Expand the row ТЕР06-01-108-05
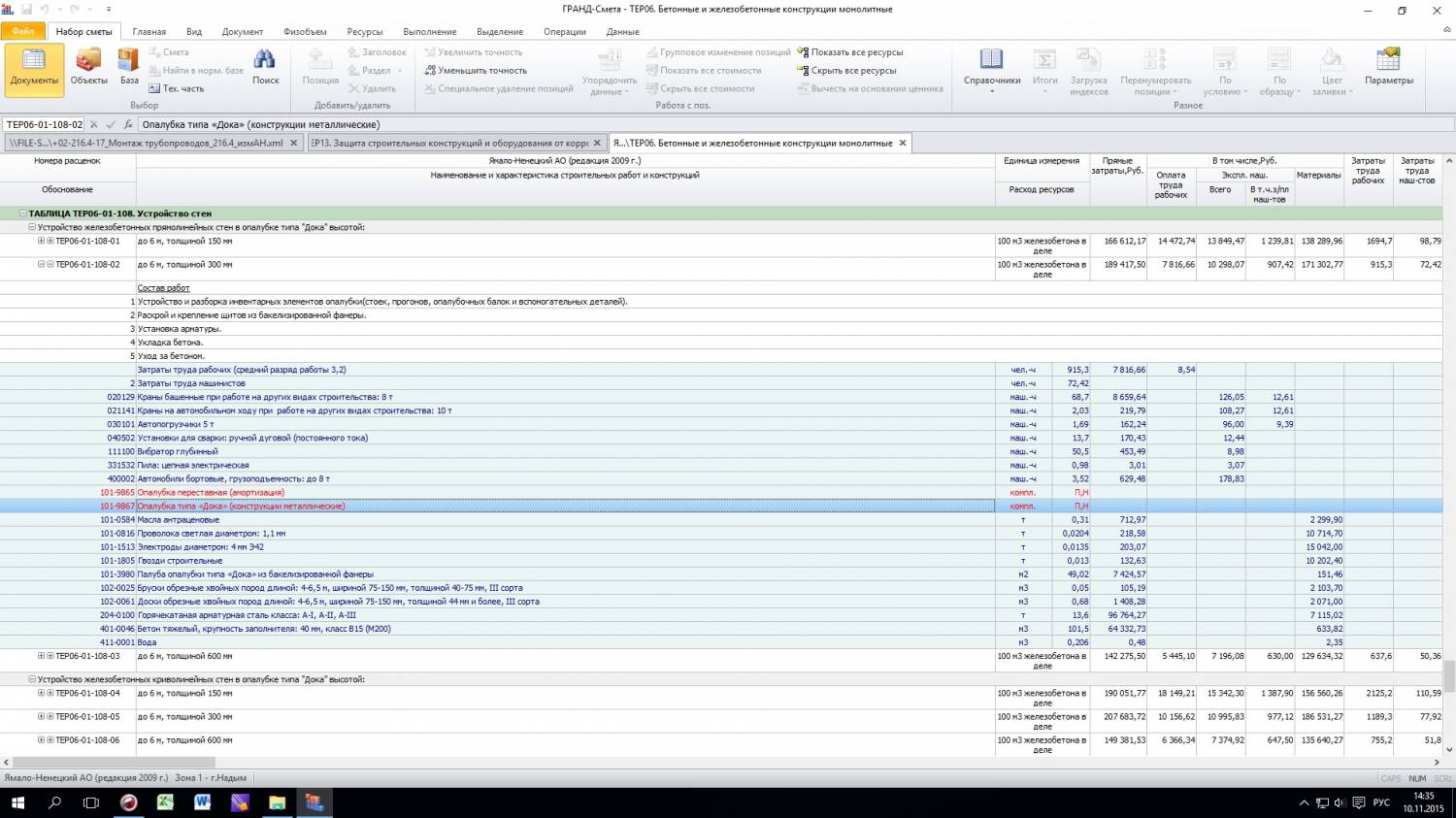The width and height of the screenshot is (1456, 818). [41, 716]
